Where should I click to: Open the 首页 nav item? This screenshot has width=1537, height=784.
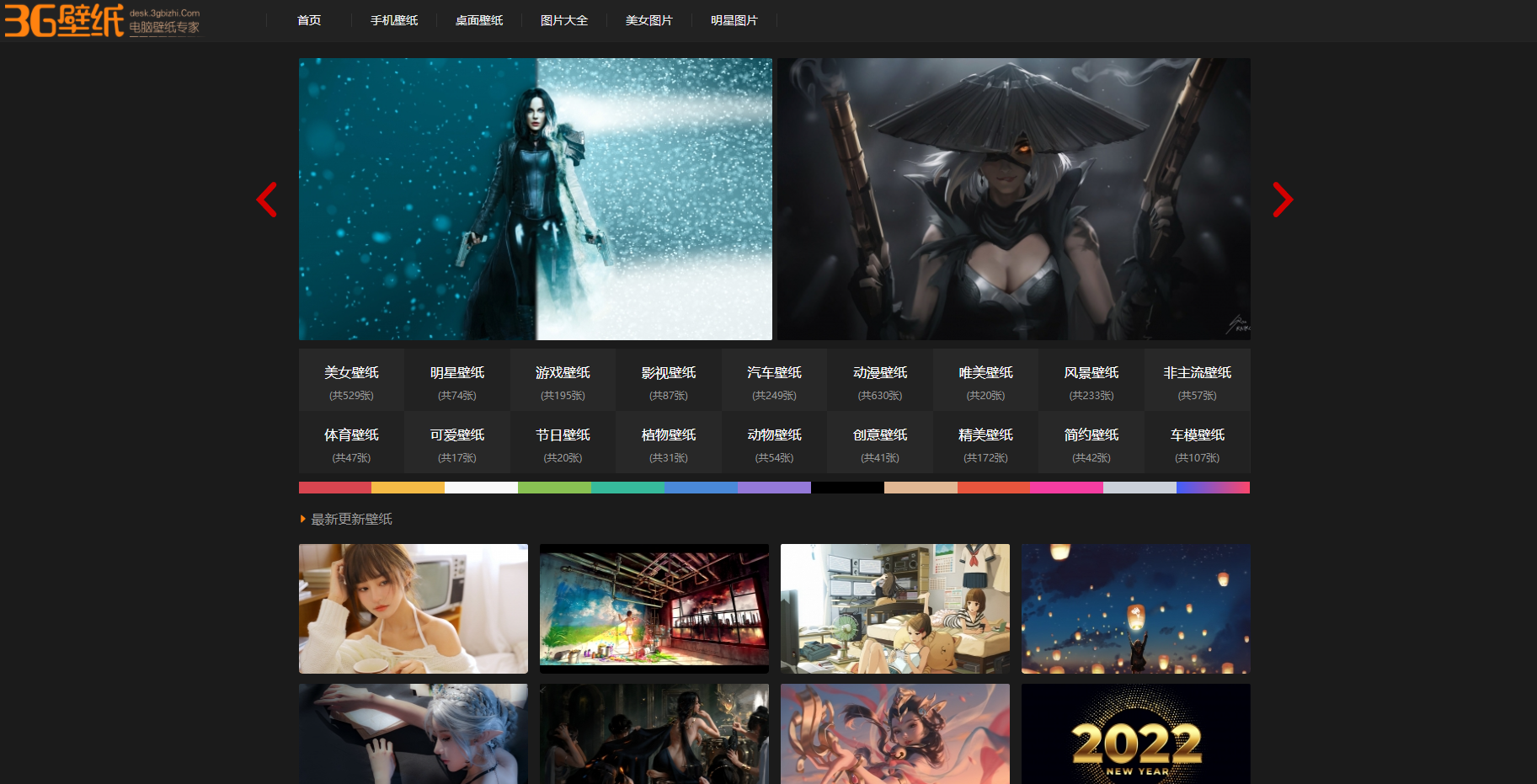[x=309, y=20]
